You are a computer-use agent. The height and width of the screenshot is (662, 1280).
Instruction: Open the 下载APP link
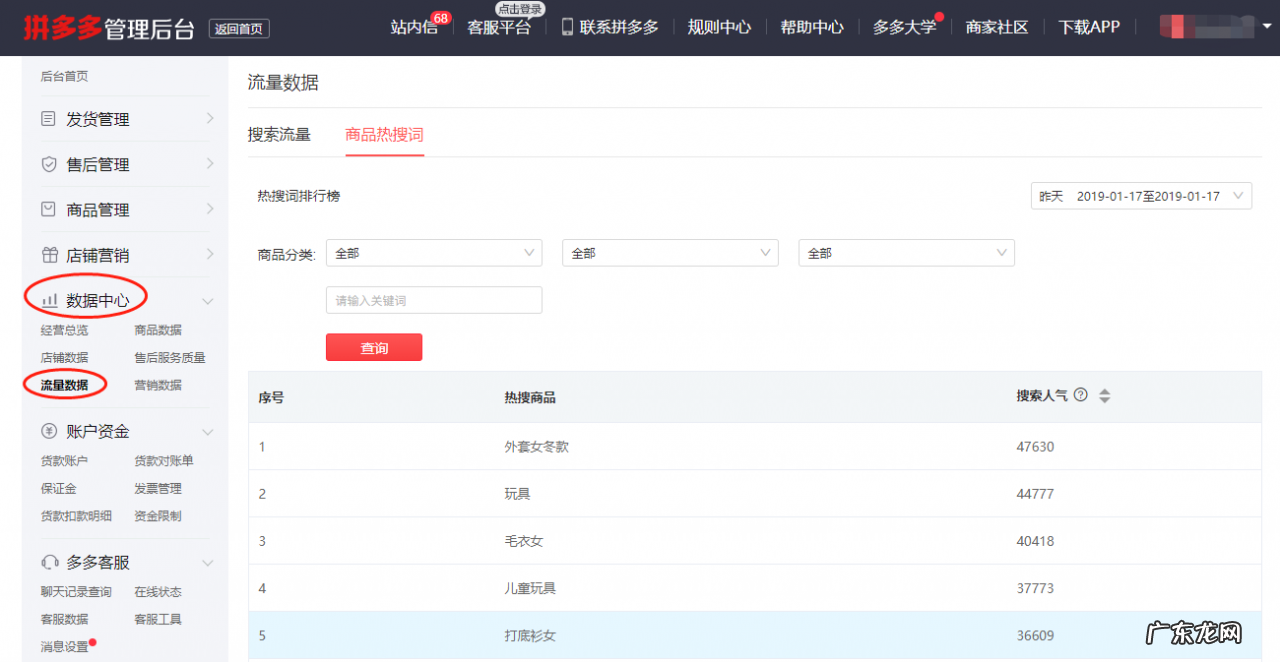1088,26
